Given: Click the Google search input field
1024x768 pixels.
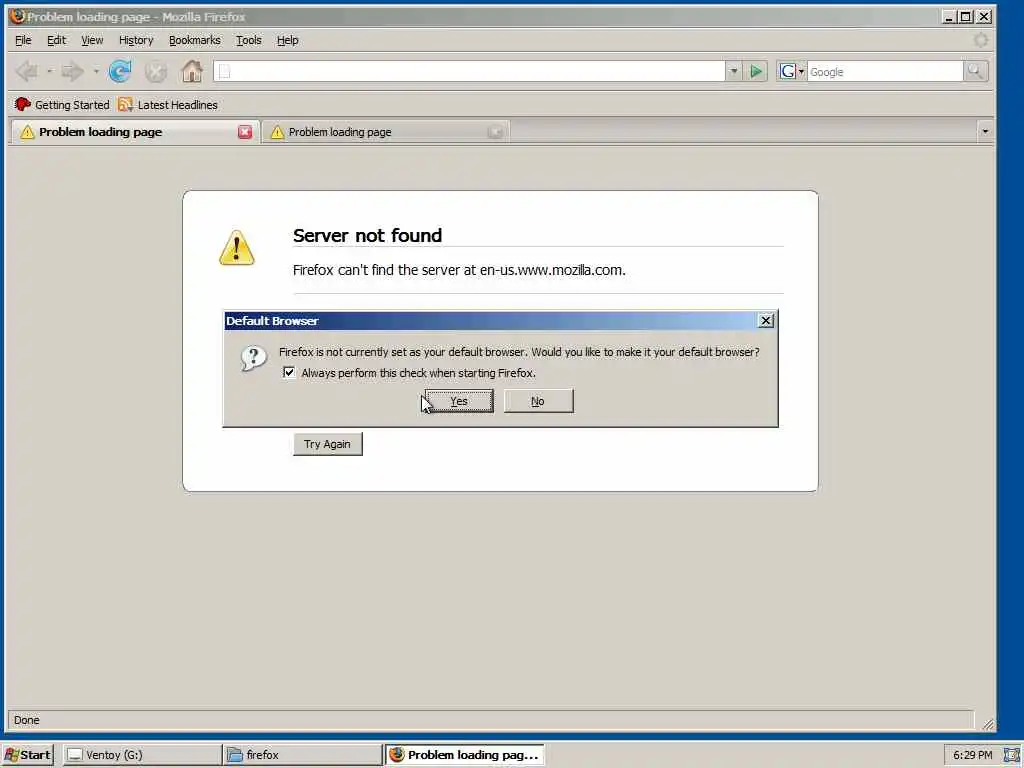Looking at the screenshot, I should tap(885, 71).
